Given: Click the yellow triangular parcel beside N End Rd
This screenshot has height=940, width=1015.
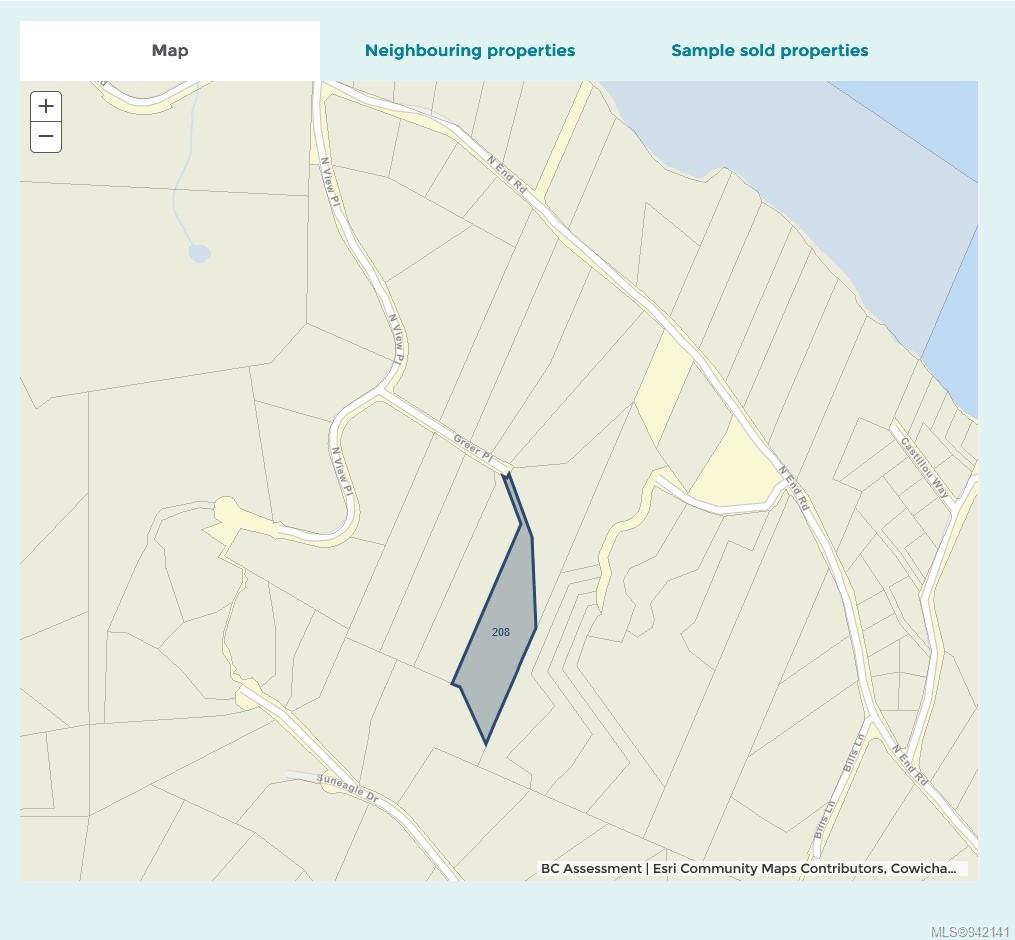Looking at the screenshot, I should tap(737, 470).
